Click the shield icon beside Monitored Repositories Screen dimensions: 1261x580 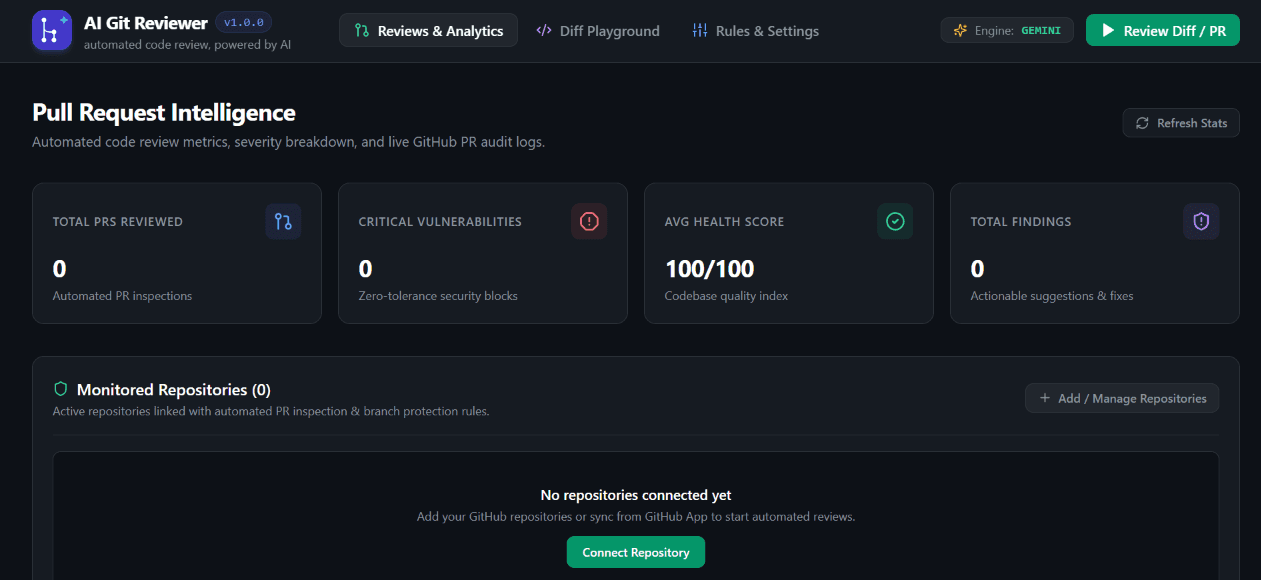point(61,389)
